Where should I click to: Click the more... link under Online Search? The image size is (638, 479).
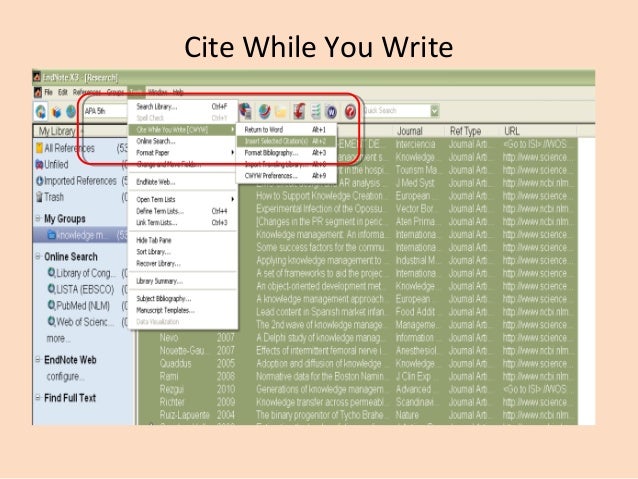pos(58,338)
